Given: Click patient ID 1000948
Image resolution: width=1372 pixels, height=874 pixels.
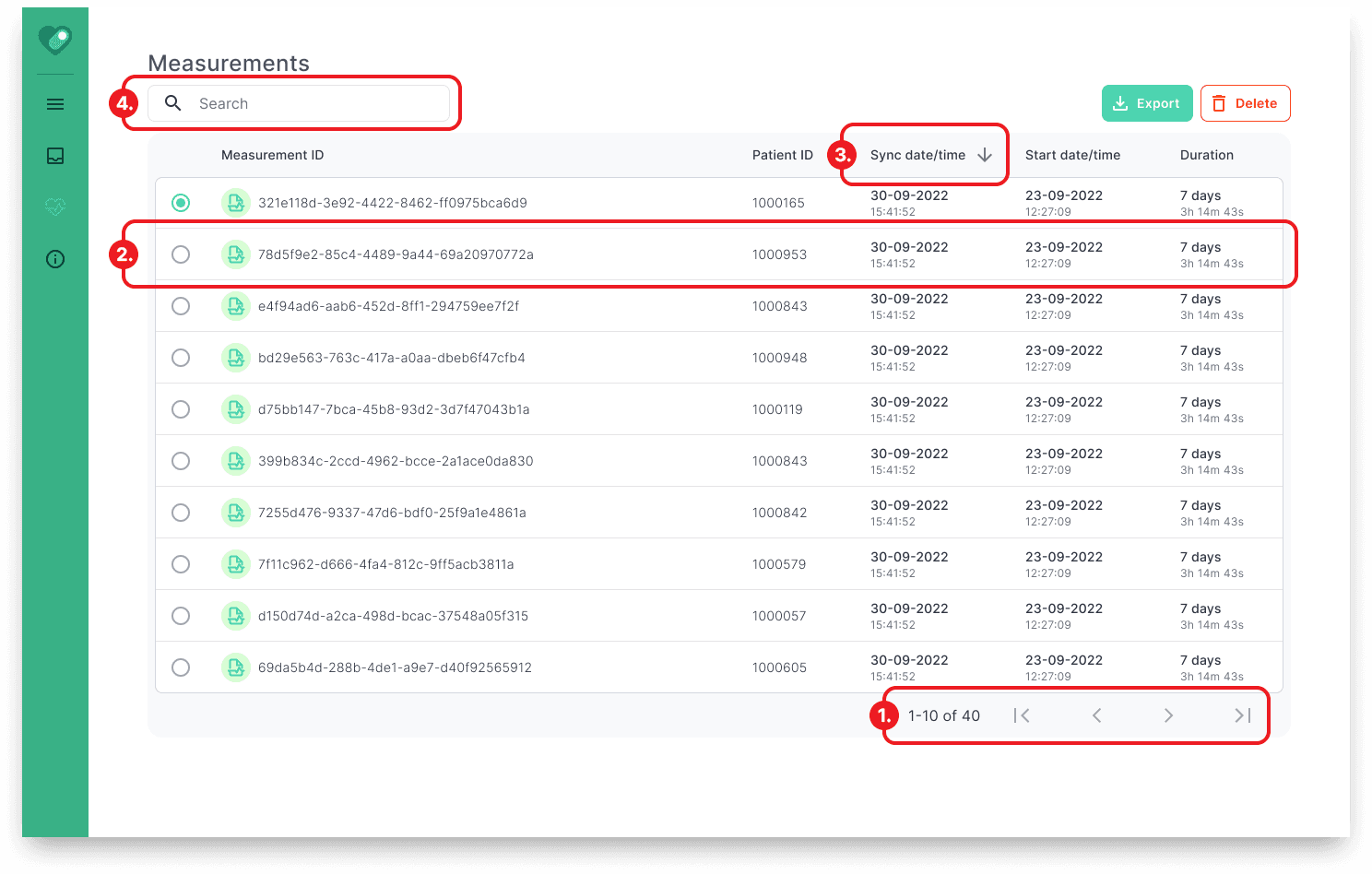Looking at the screenshot, I should point(779,358).
